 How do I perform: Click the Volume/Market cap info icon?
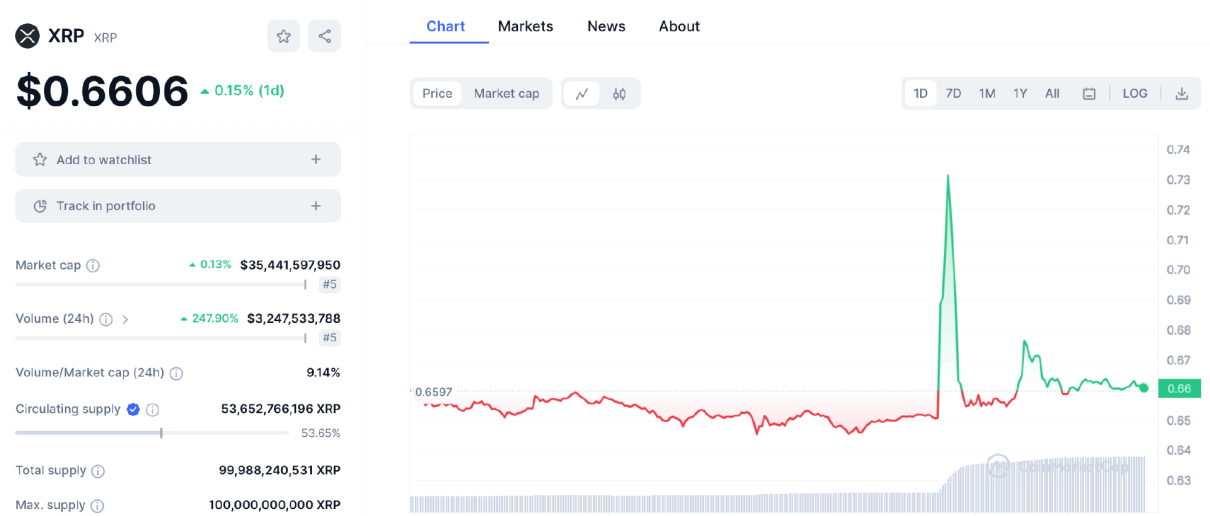click(x=176, y=373)
